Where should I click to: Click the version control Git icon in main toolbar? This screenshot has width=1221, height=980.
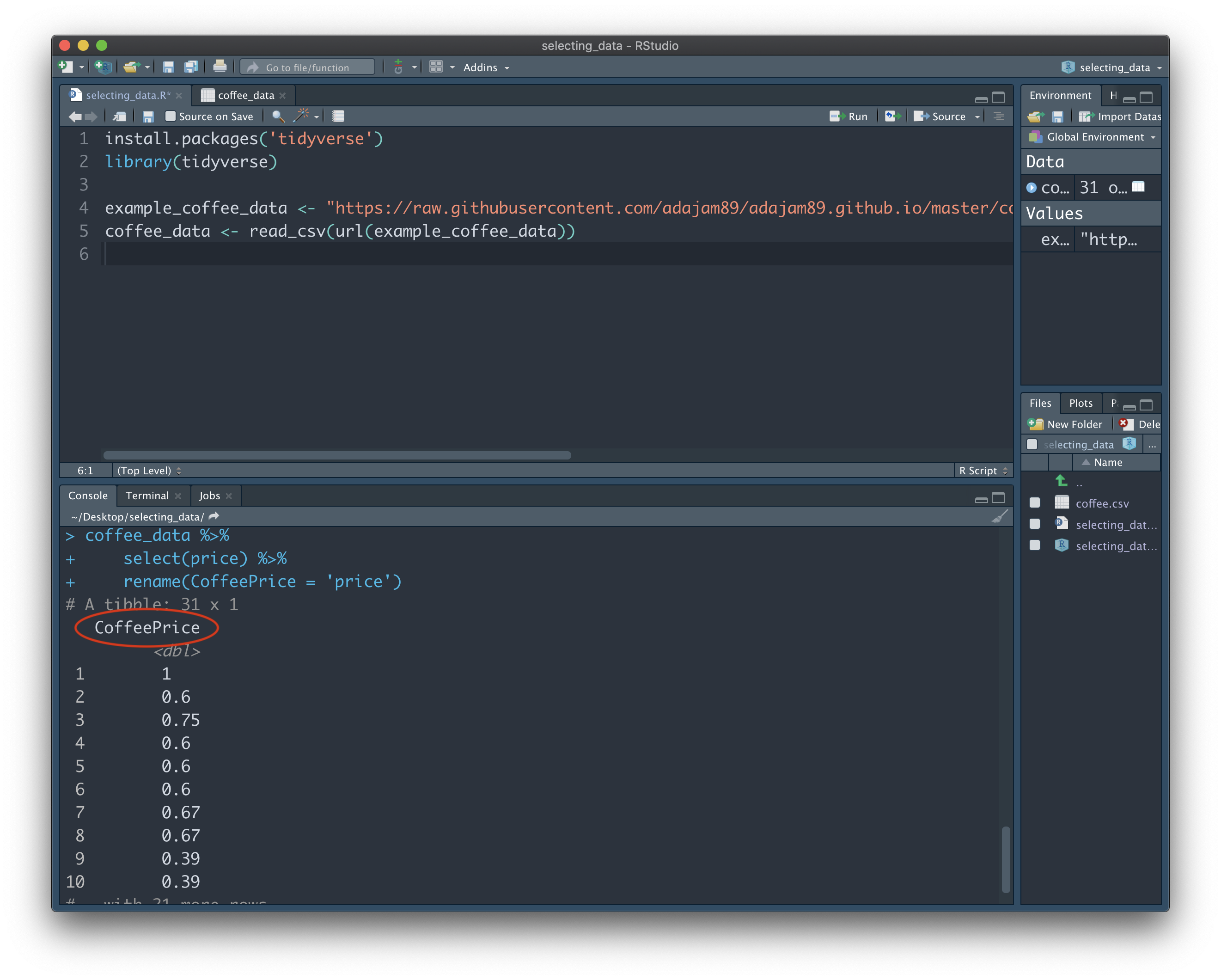[x=398, y=67]
